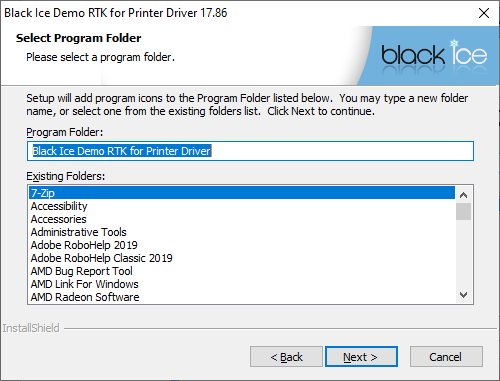Image resolution: width=500 pixels, height=381 pixels.
Task: Cancel the installation setup
Action: coord(446,357)
